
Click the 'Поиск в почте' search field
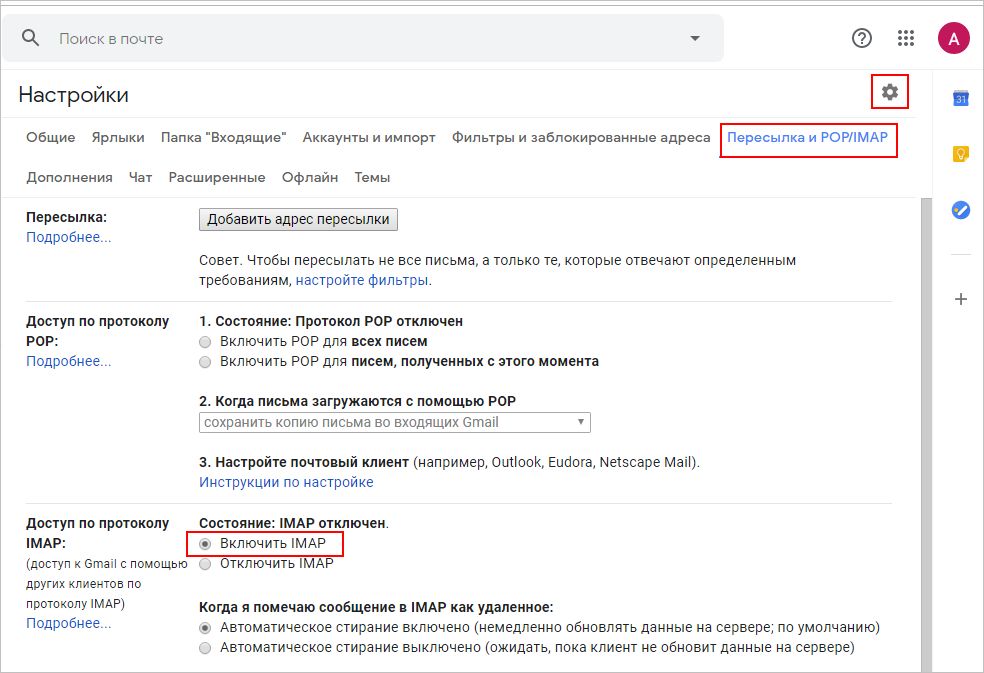(360, 39)
